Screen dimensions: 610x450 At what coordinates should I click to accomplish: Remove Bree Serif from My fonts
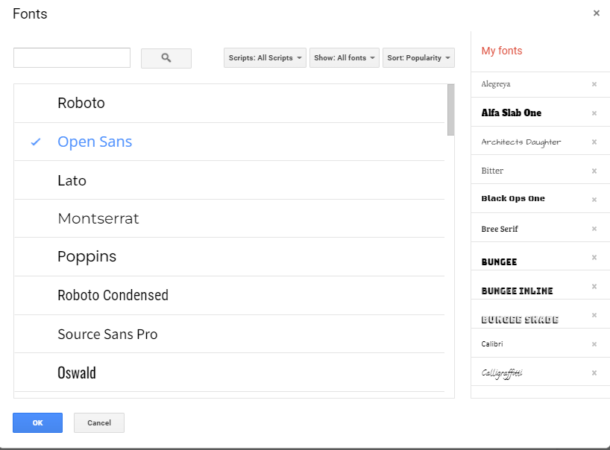click(594, 229)
